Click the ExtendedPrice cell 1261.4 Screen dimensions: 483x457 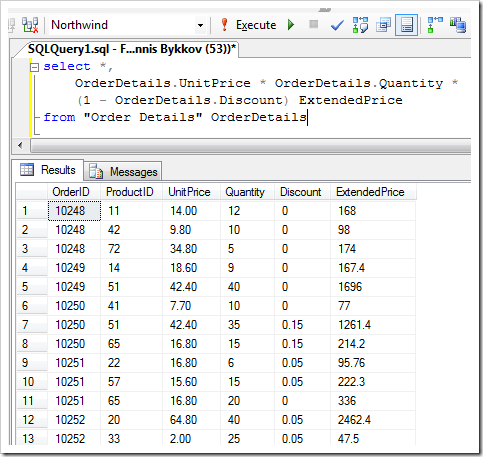coord(373,325)
